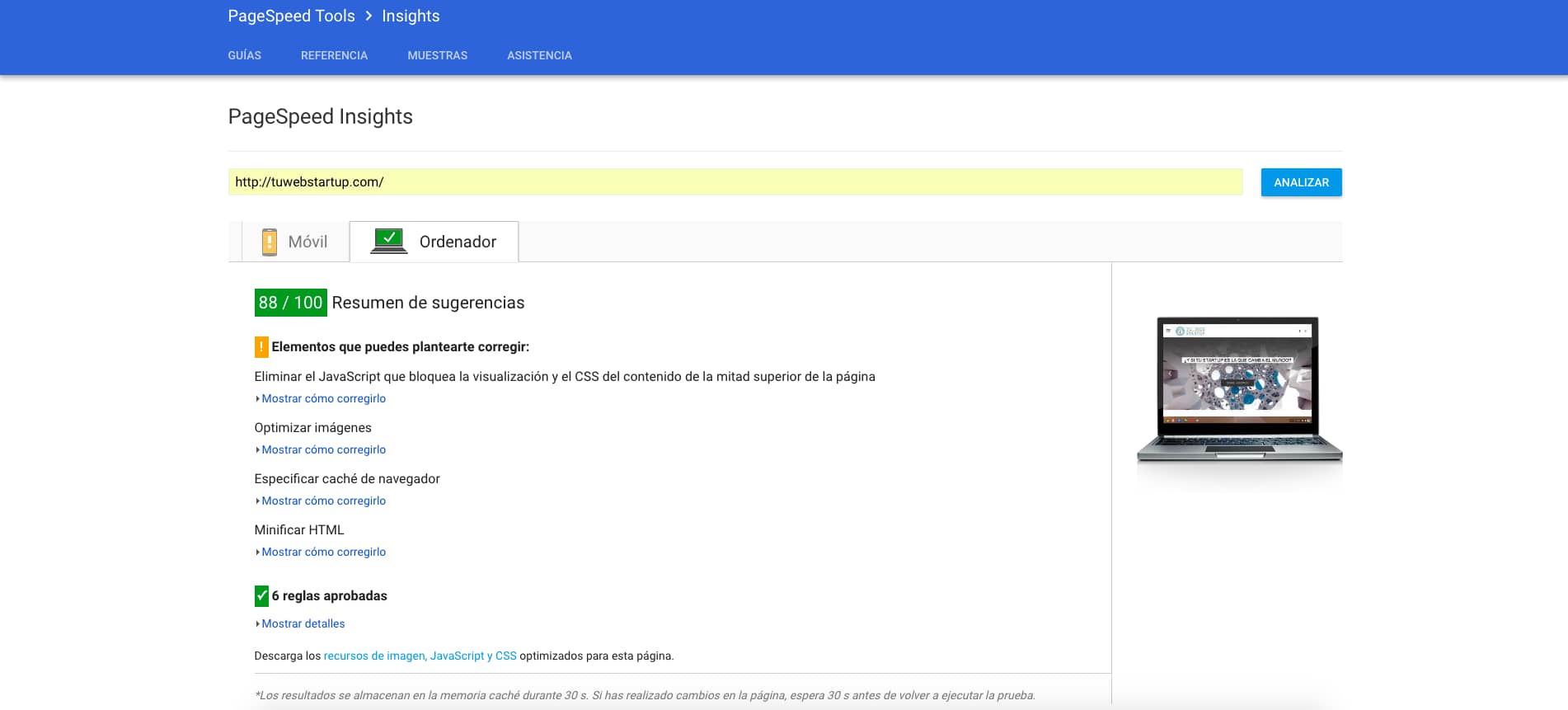This screenshot has width=1568, height=710.
Task: Open the REFERENCIA menu item
Action: (x=334, y=55)
